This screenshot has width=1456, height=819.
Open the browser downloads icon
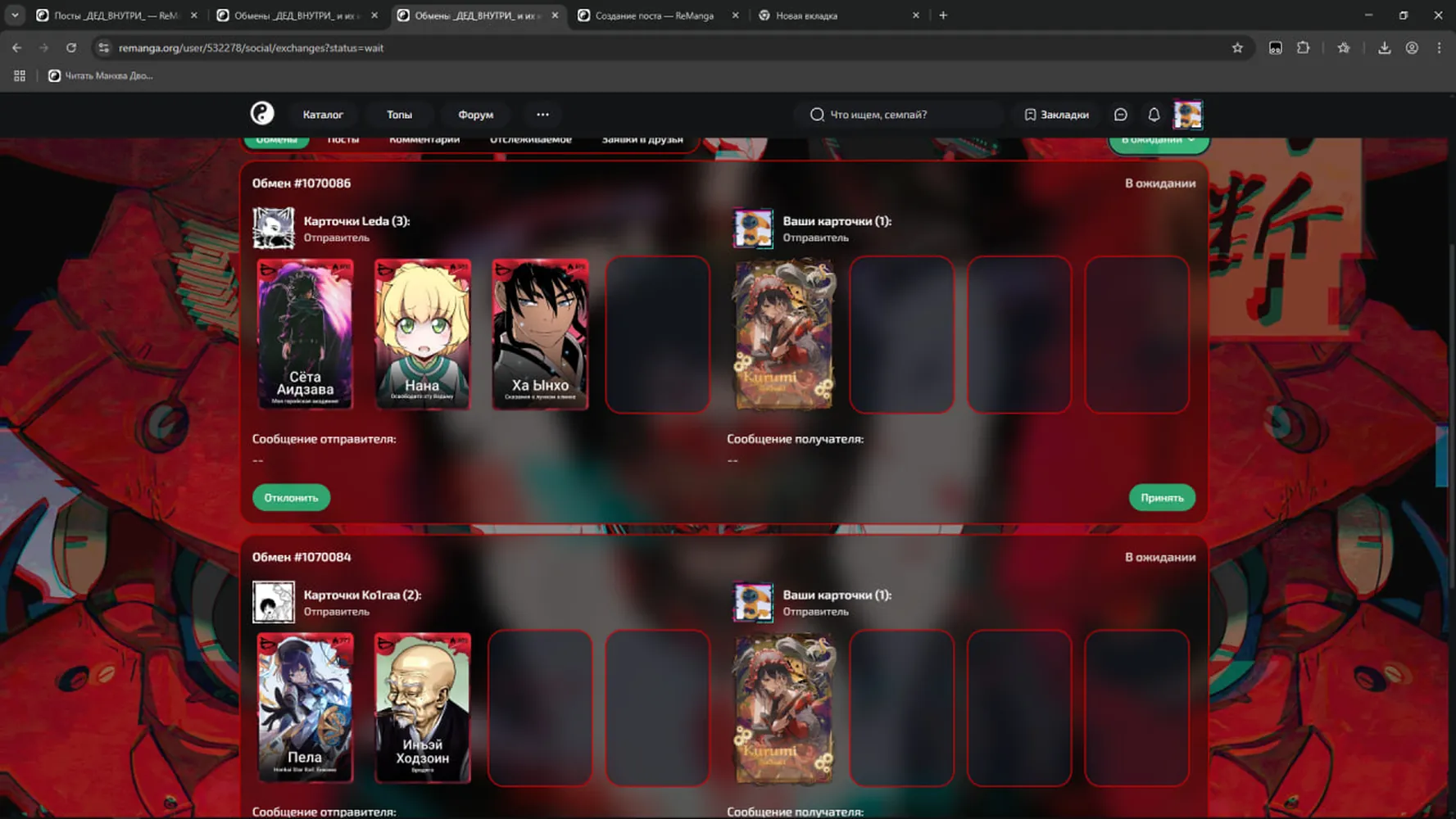[x=1384, y=48]
